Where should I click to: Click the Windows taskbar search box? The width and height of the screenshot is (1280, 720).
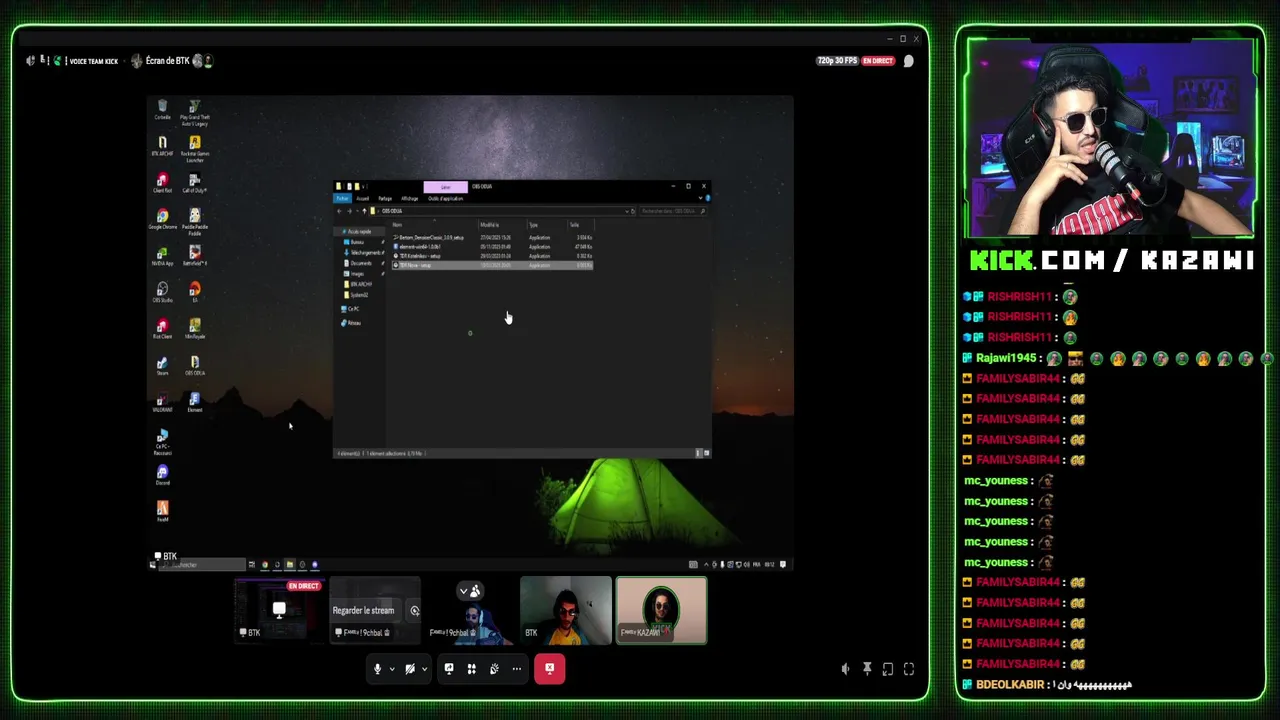pos(201,565)
